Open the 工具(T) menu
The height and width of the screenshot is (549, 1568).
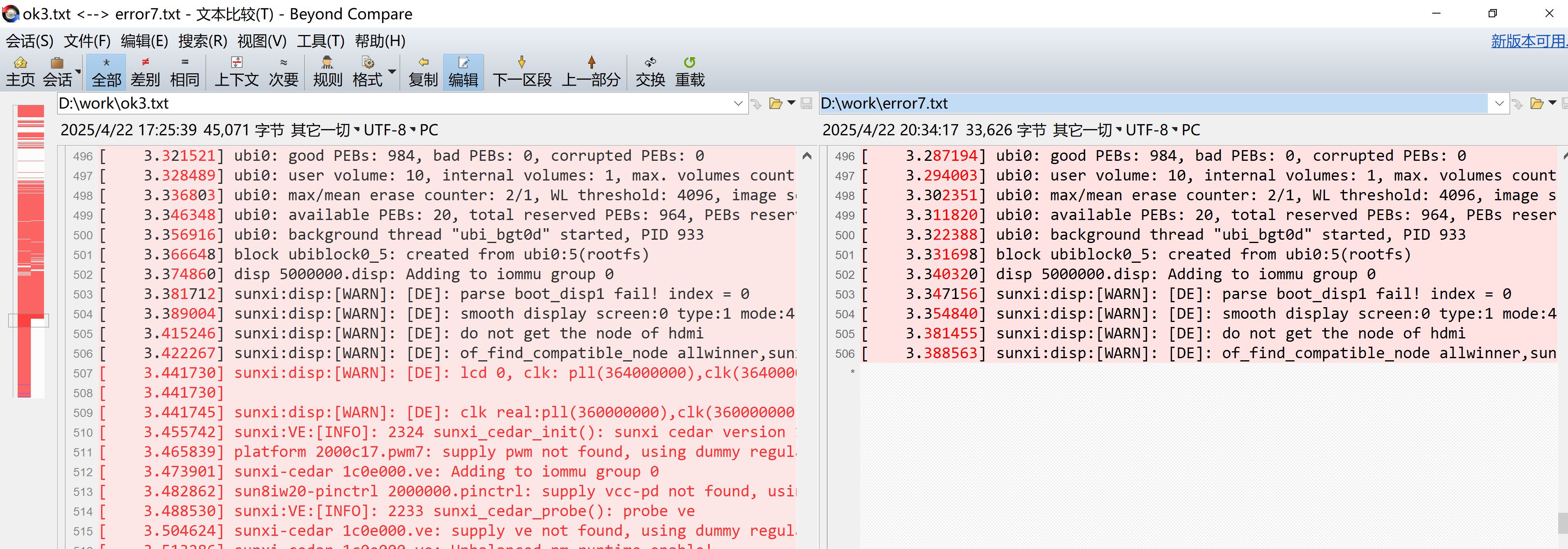coord(320,42)
